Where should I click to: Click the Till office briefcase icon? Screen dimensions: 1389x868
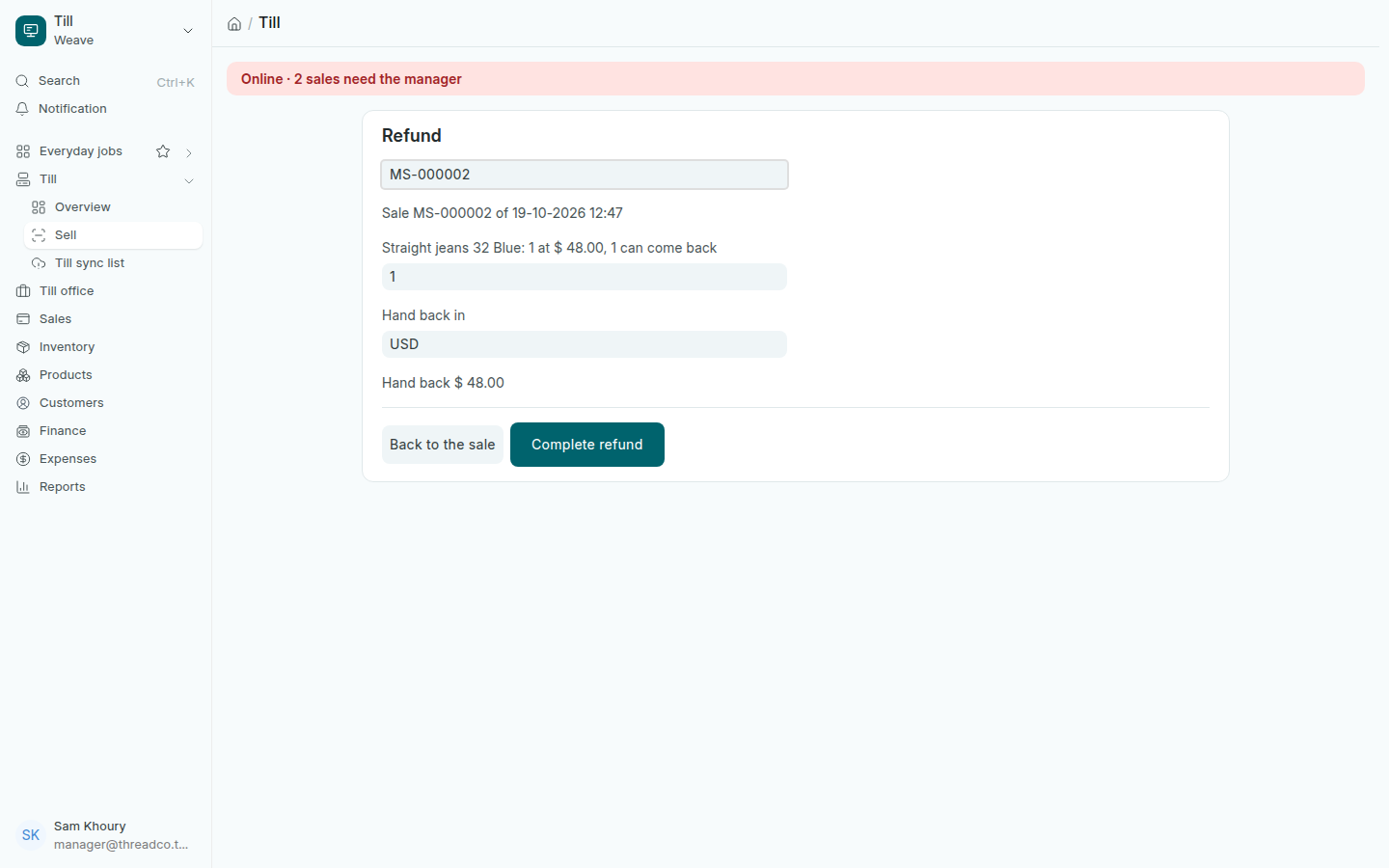click(x=23, y=291)
